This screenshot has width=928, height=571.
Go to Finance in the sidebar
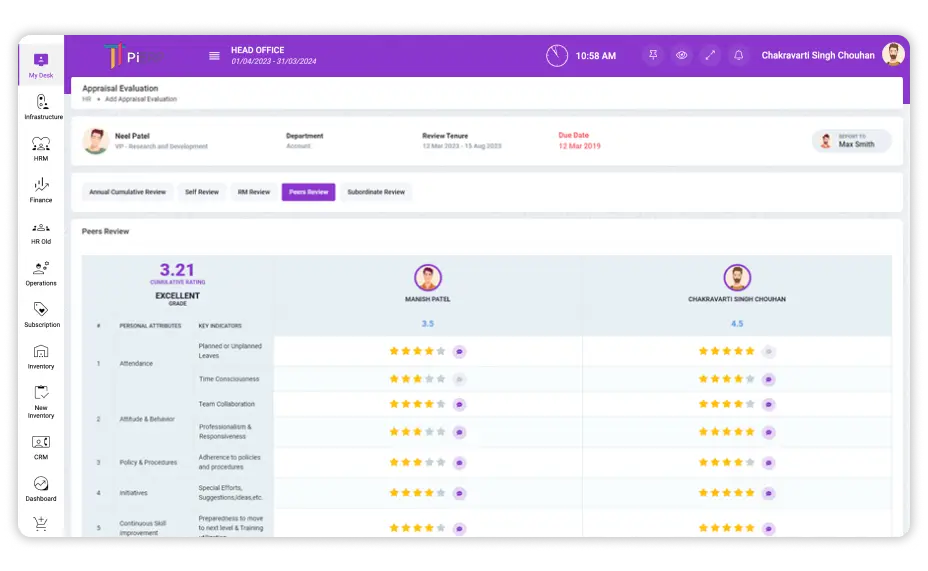coord(41,190)
